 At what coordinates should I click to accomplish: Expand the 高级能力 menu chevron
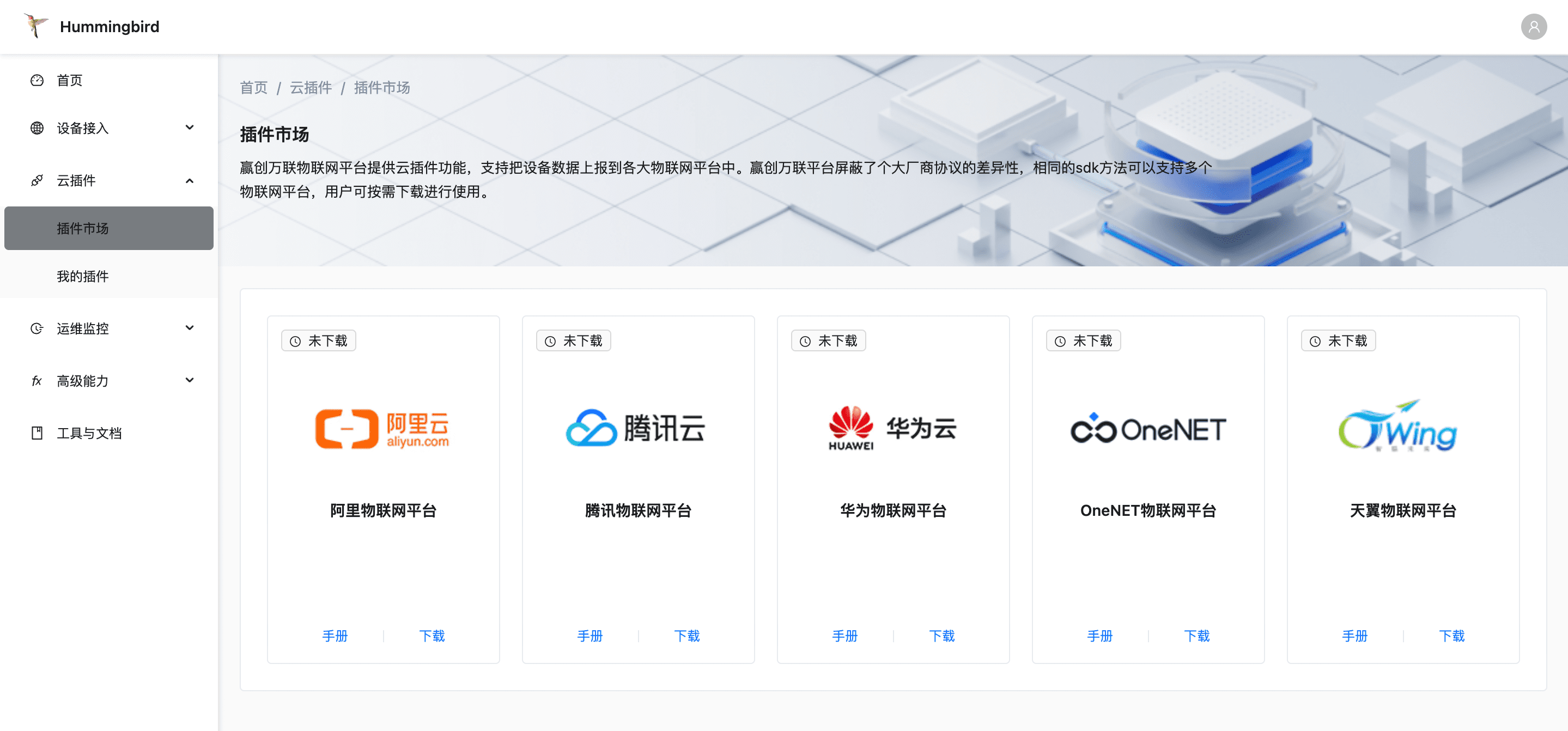[190, 380]
